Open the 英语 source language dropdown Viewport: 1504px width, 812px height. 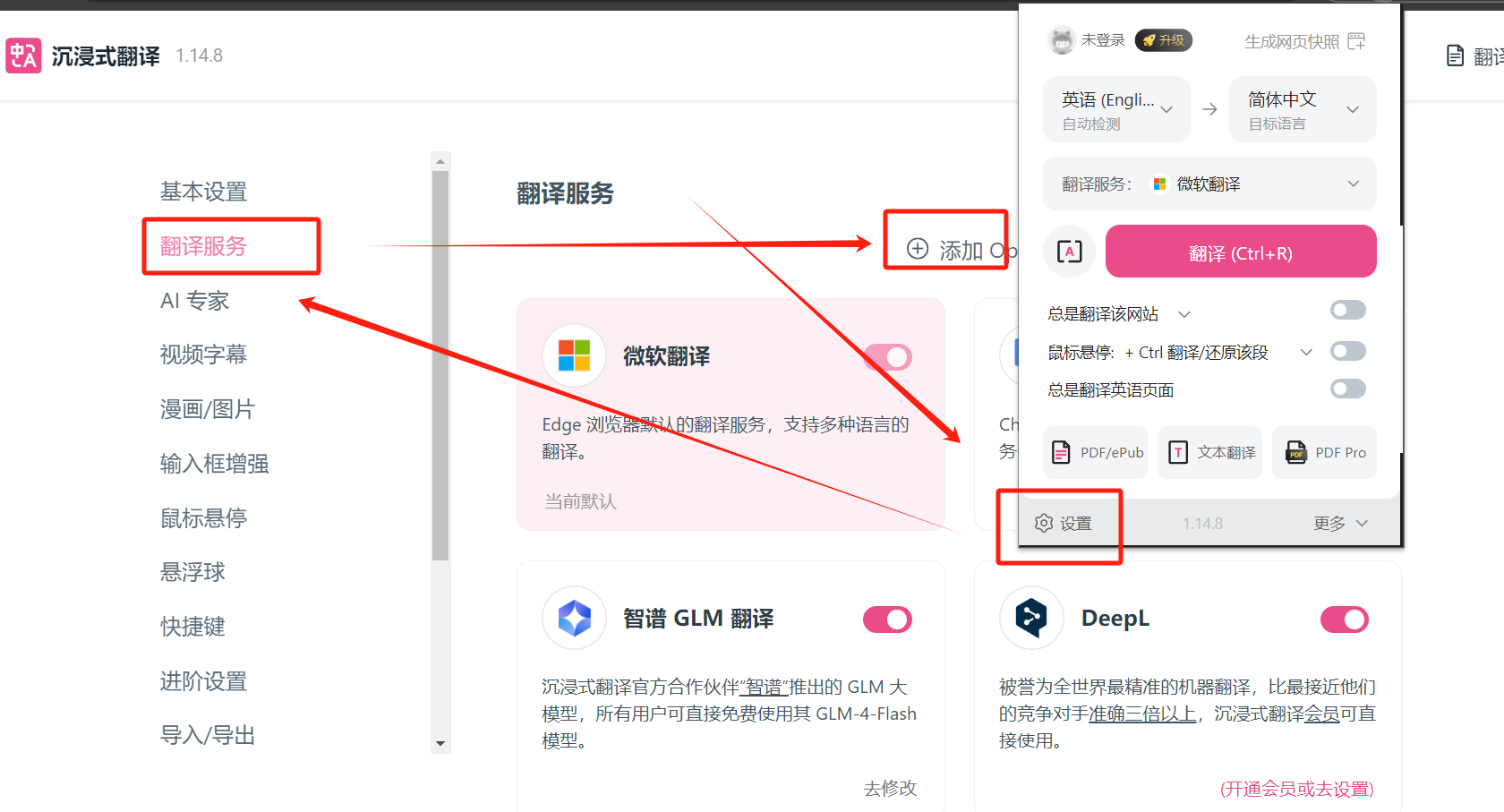1116,109
